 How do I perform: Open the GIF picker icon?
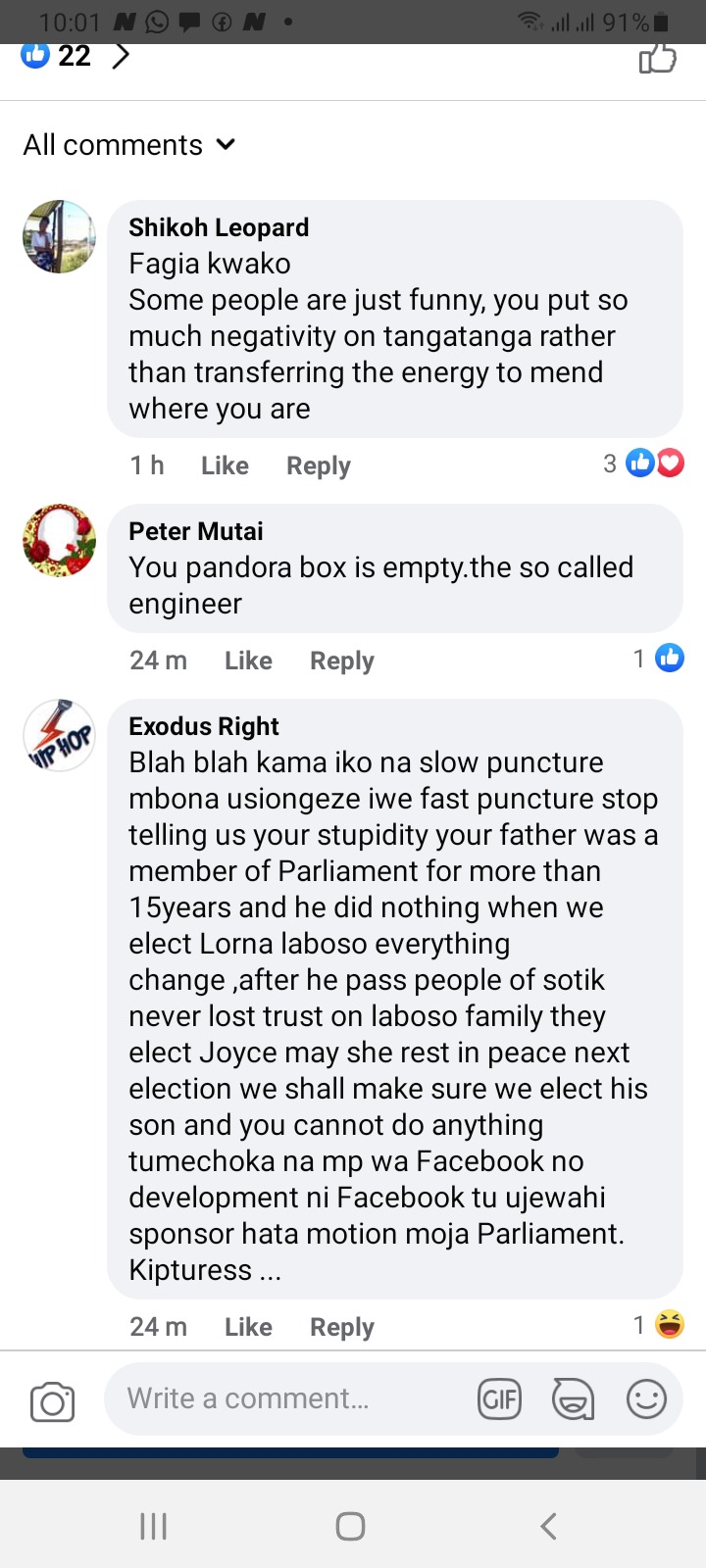(499, 1399)
